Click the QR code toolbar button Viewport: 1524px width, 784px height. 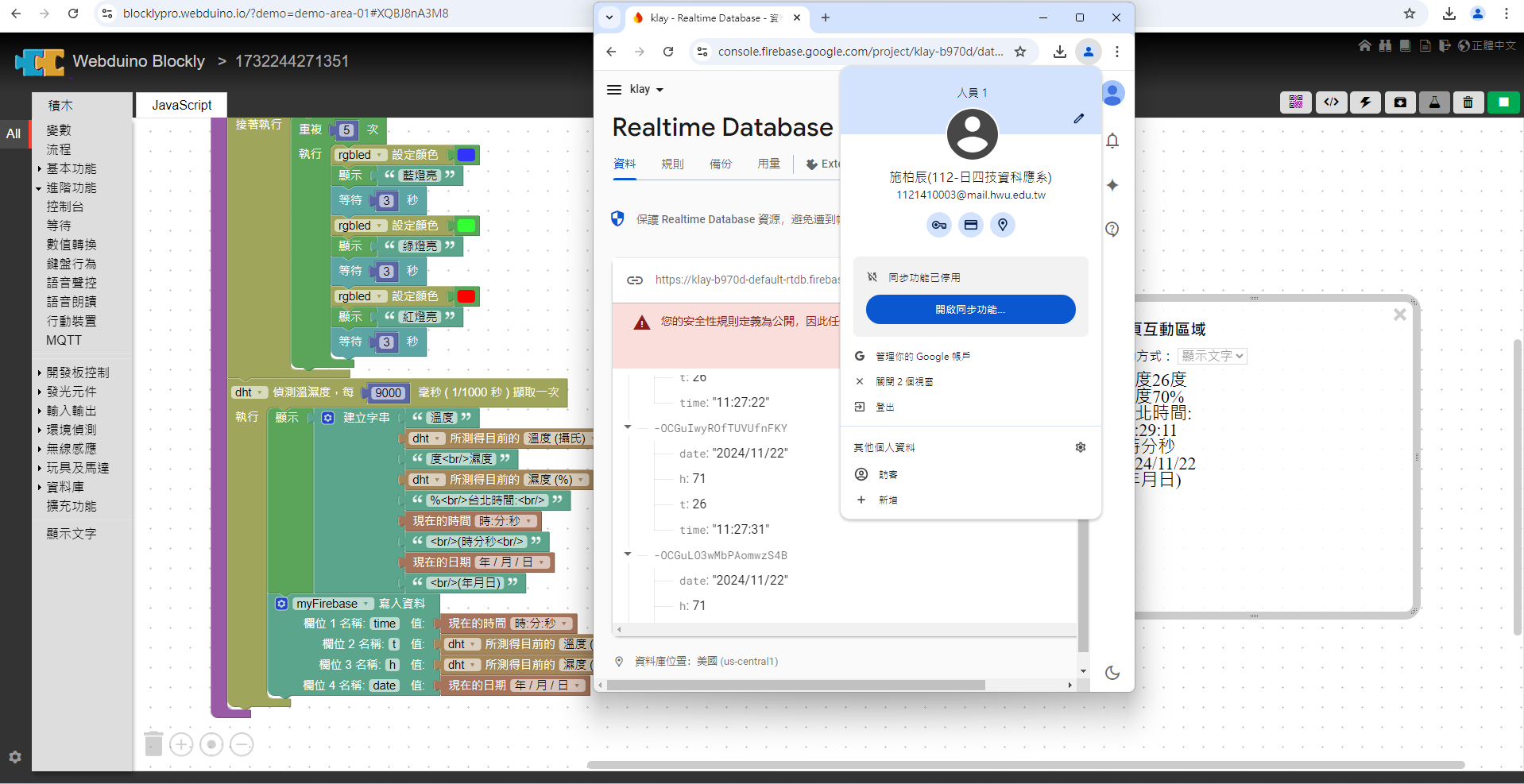coord(1296,102)
